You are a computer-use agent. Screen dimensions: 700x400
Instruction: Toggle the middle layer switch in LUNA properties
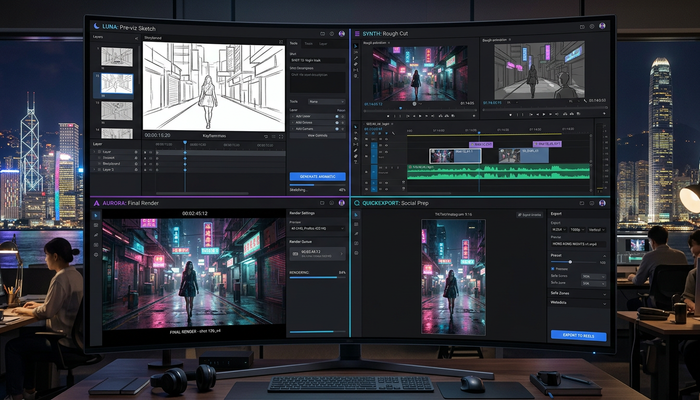click(337, 122)
